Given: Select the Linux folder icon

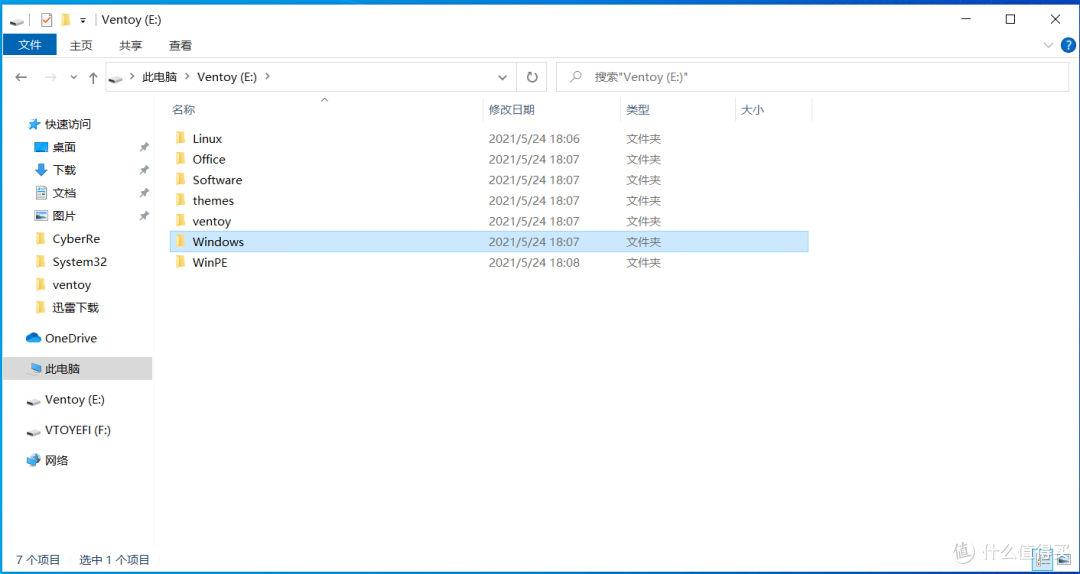Looking at the screenshot, I should pos(180,138).
